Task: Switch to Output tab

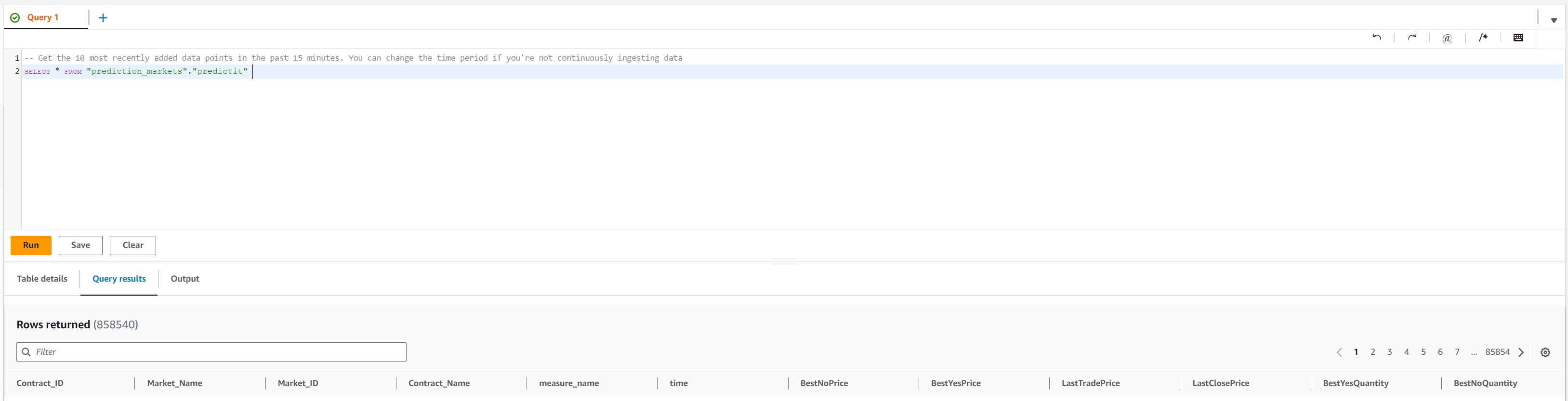Action: tap(185, 279)
